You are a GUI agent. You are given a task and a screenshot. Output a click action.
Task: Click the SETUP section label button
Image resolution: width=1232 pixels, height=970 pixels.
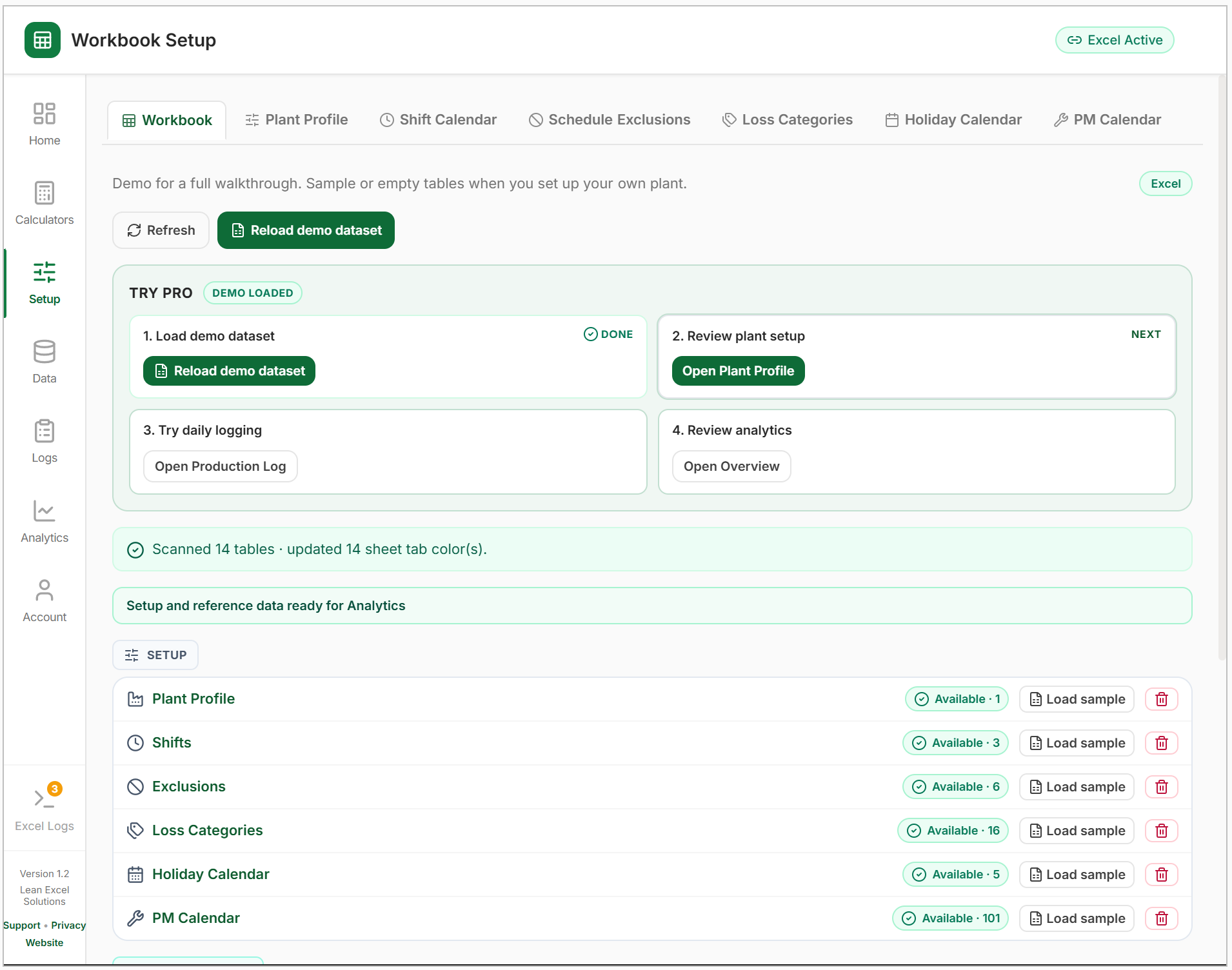click(x=155, y=655)
